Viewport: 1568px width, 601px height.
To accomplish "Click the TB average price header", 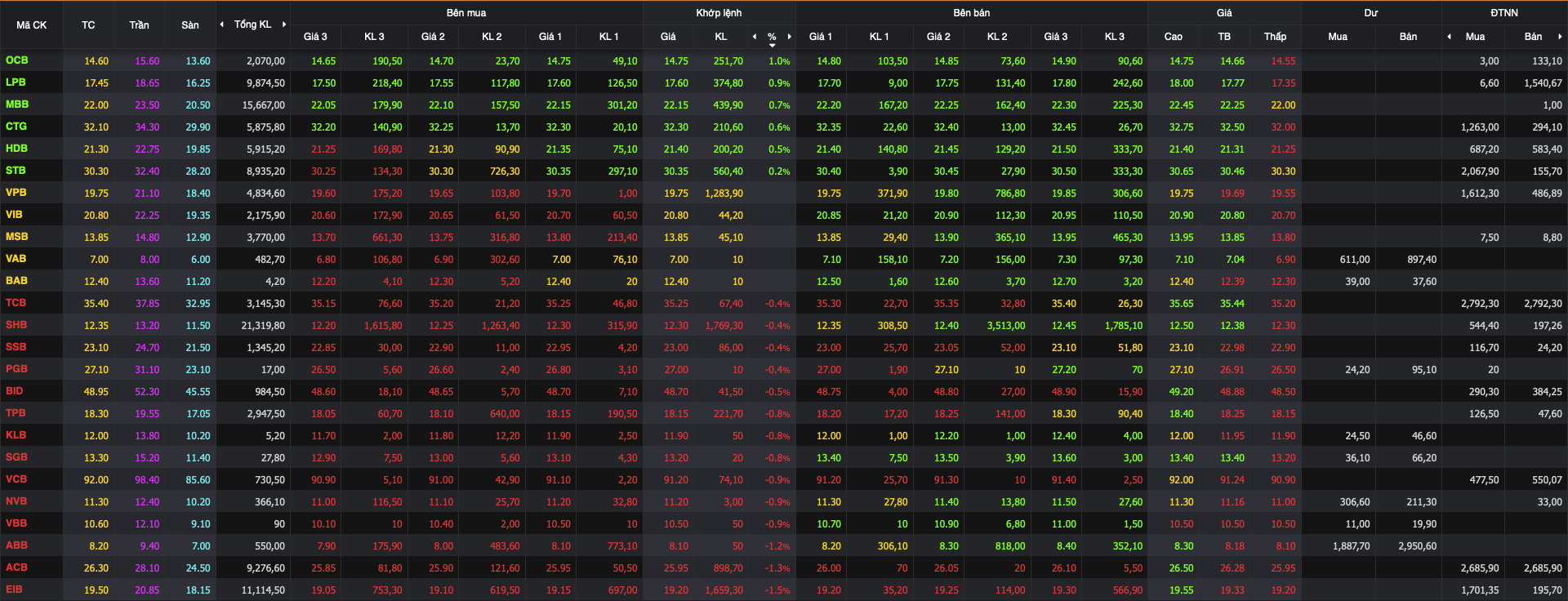I will (1224, 36).
